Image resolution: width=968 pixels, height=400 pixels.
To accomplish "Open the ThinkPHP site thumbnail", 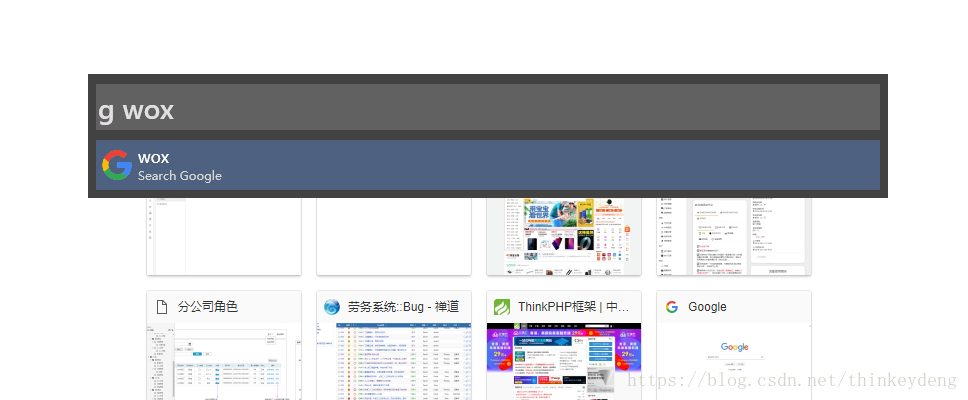I will 564,361.
